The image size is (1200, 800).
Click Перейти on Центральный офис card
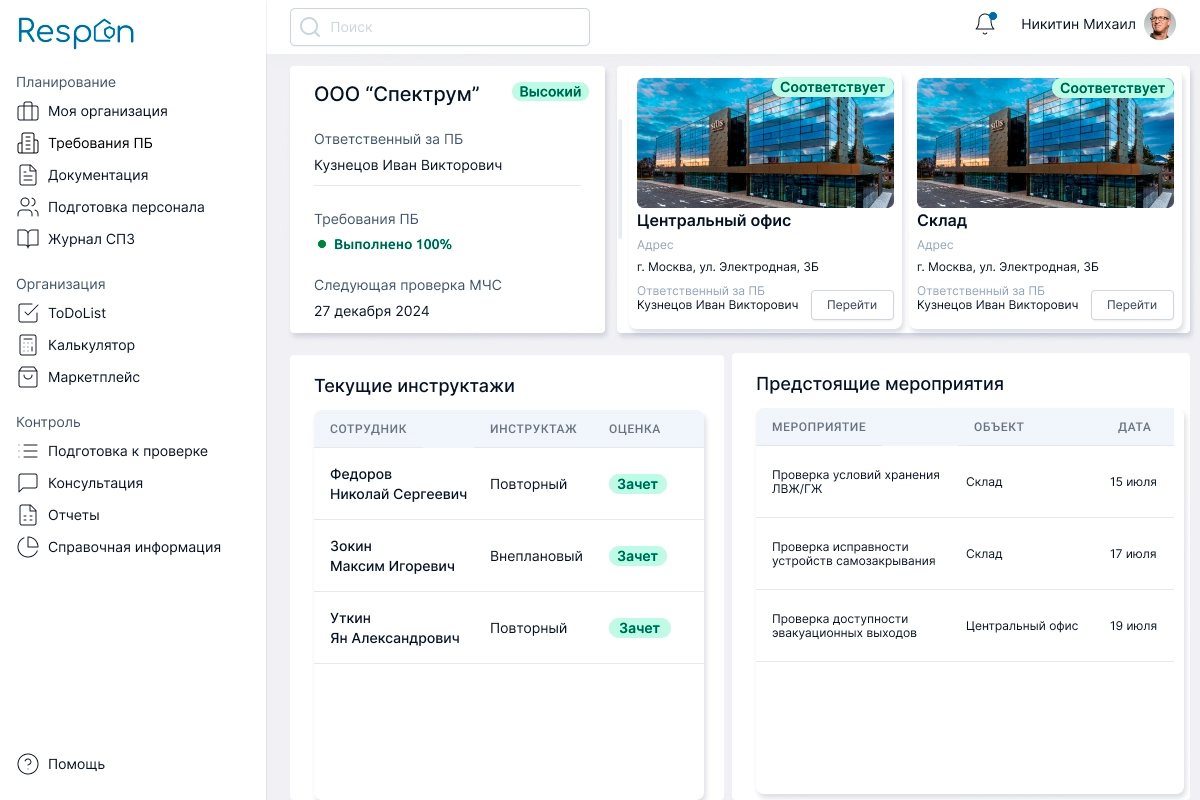click(852, 305)
